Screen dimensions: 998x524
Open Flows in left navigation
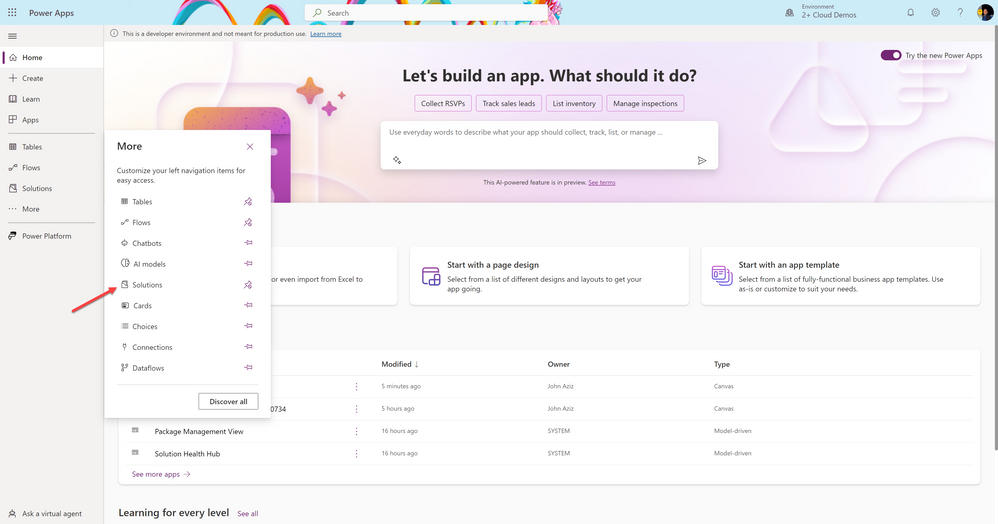[52, 167]
